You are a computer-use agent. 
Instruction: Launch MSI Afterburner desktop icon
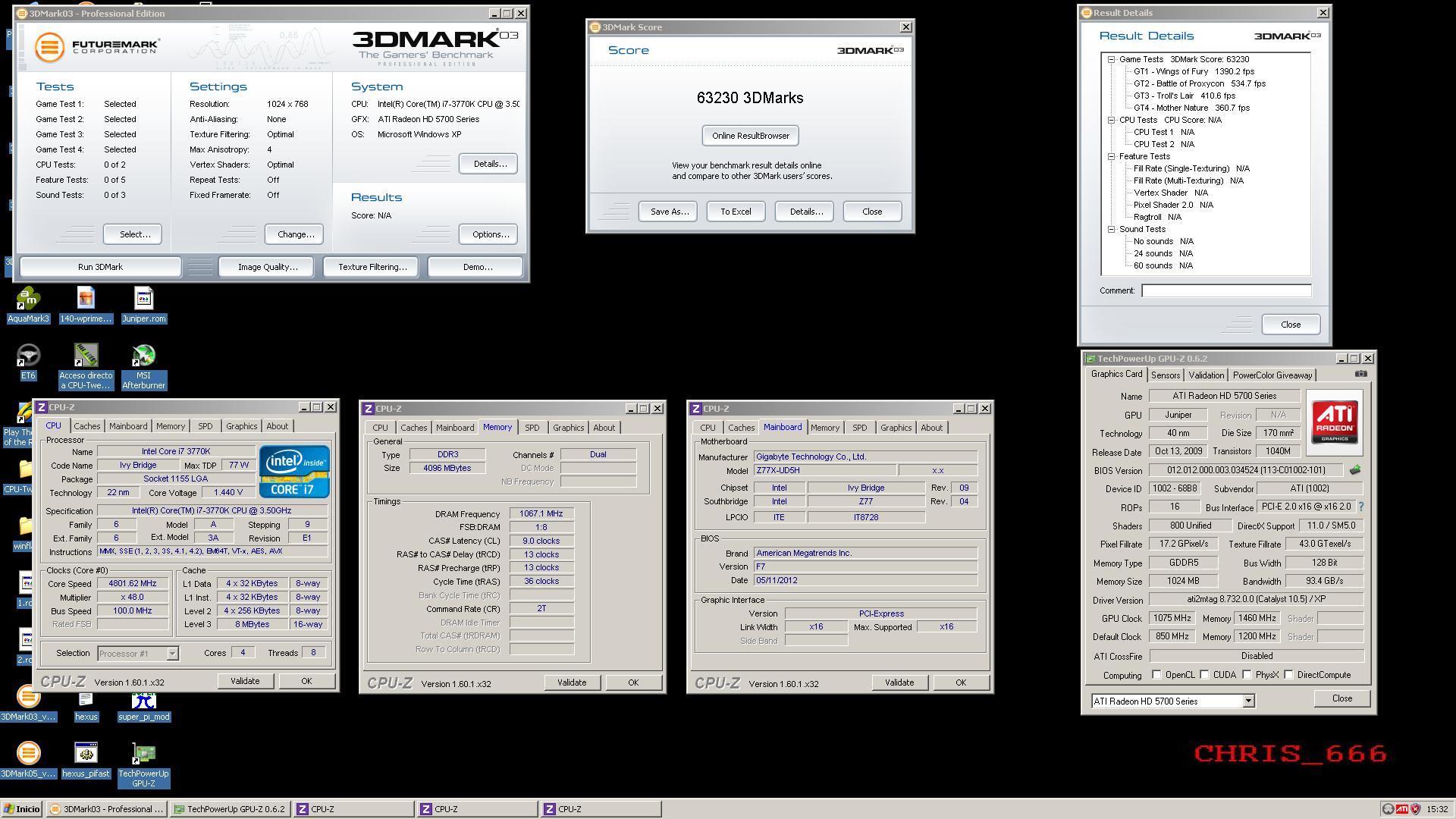(x=143, y=366)
